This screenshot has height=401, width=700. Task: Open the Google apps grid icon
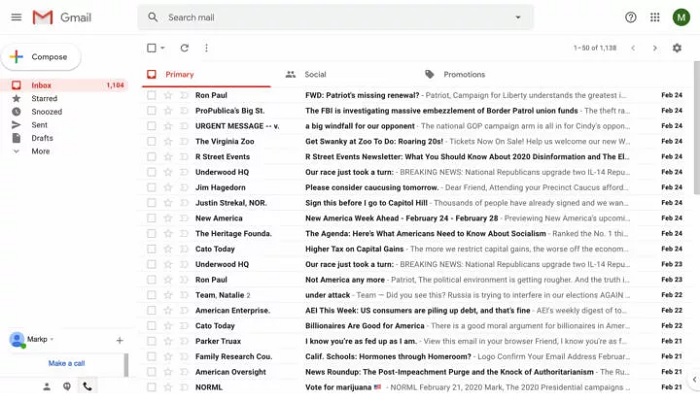(655, 17)
